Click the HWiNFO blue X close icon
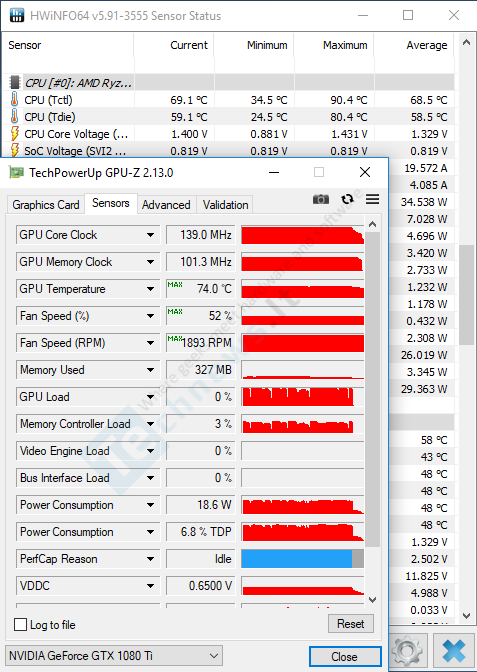 (x=453, y=650)
